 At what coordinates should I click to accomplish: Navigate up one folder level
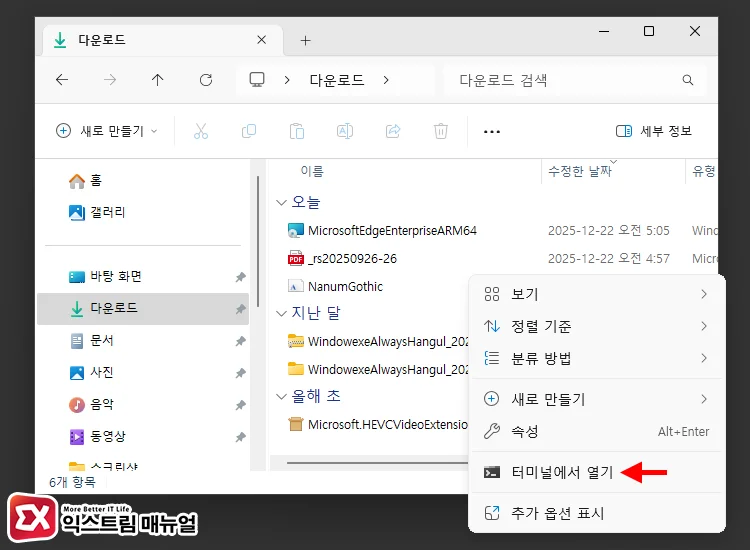(x=157, y=80)
